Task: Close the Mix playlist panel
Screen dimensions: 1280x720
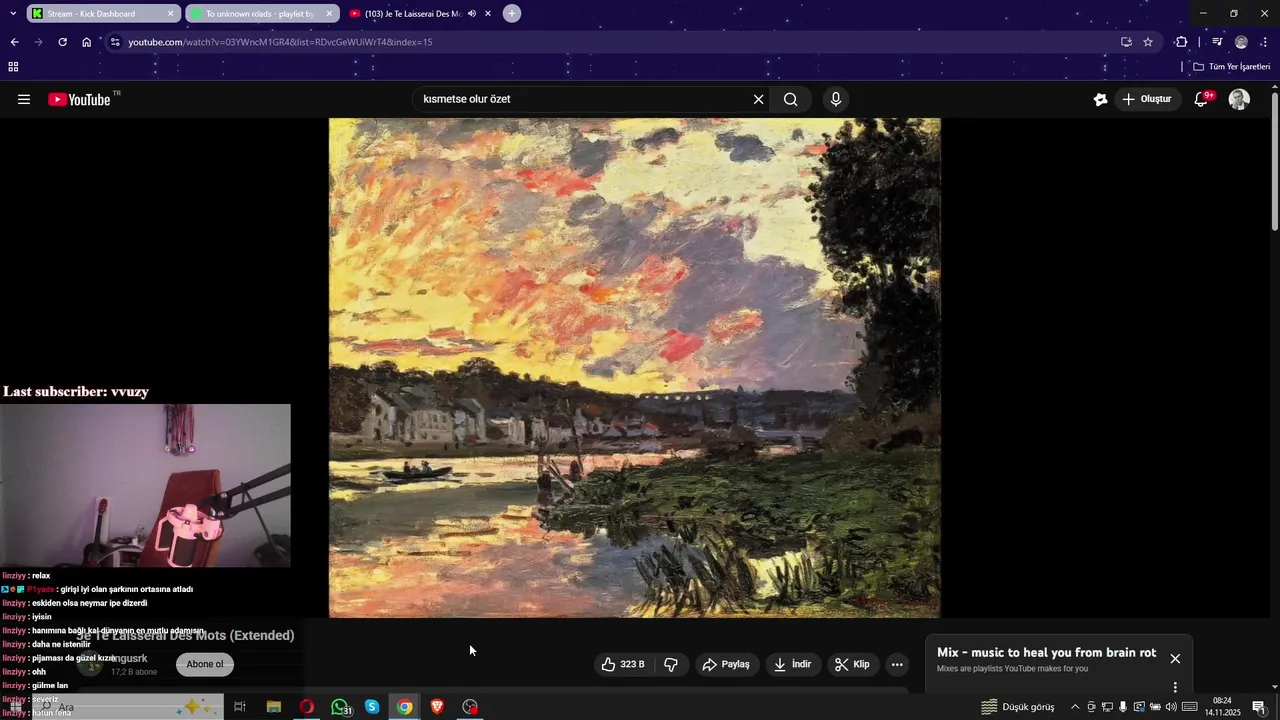Action: click(x=1175, y=659)
